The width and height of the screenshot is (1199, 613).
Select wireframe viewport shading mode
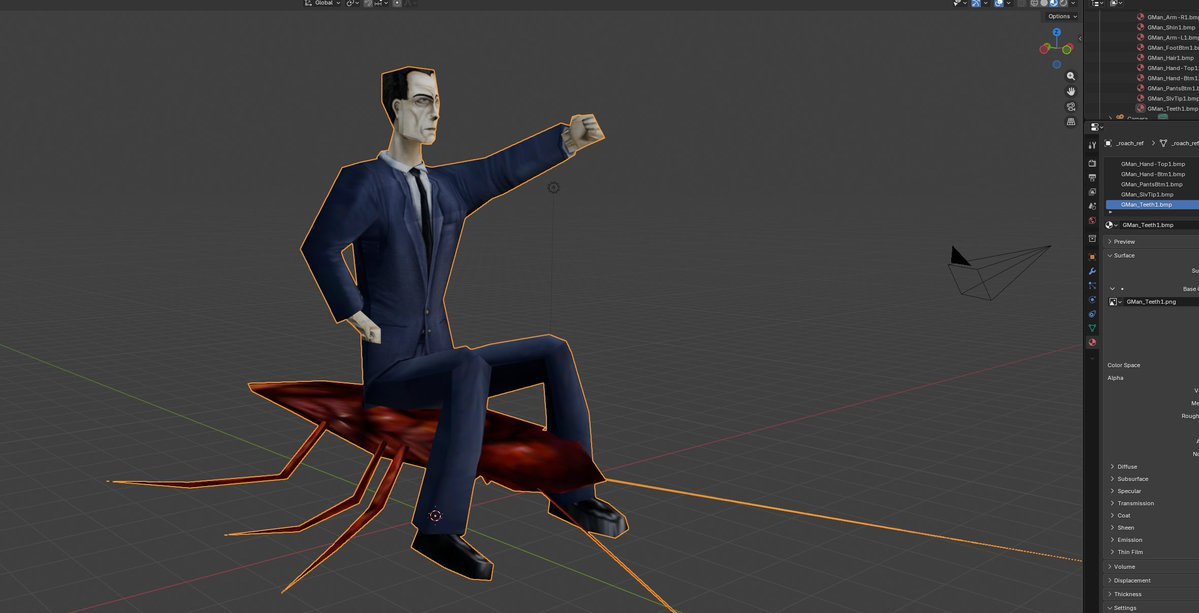(x=1034, y=3)
